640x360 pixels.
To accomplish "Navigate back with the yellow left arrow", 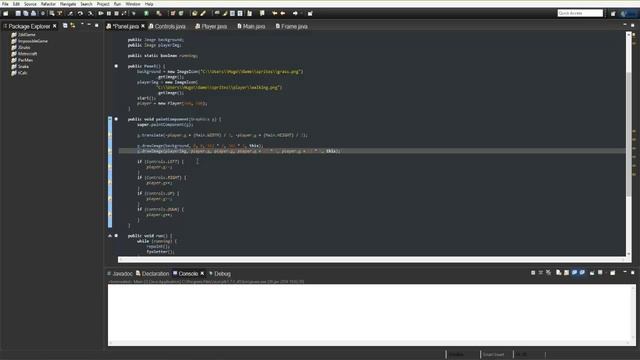I will pos(283,13).
